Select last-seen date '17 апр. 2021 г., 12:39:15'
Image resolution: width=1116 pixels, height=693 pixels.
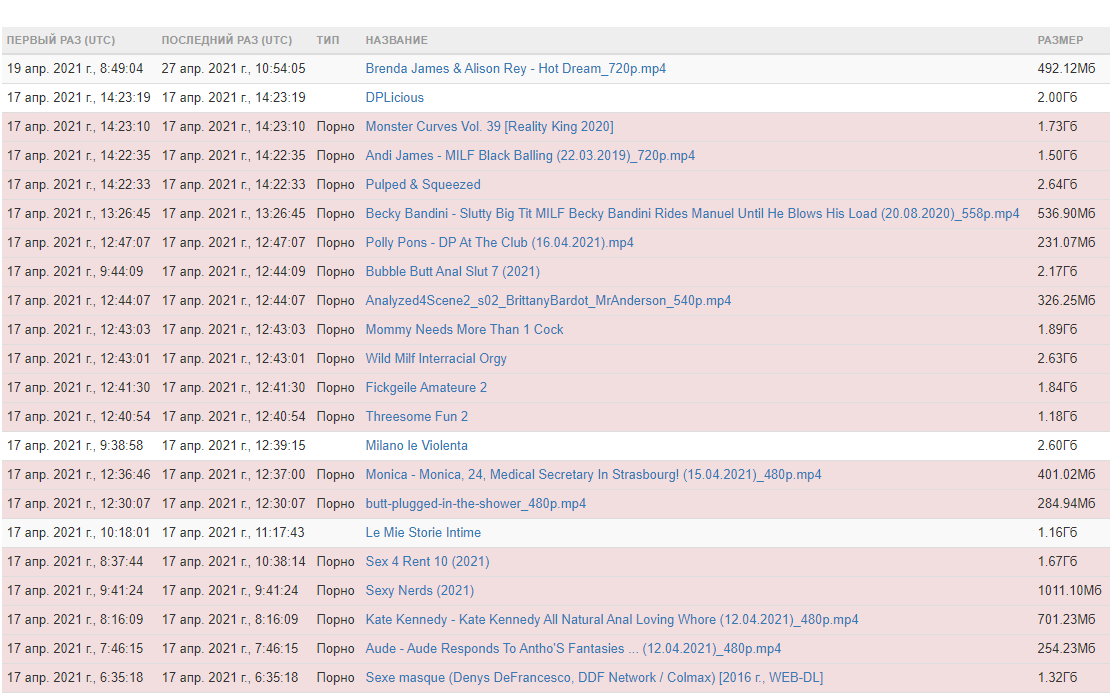point(233,445)
